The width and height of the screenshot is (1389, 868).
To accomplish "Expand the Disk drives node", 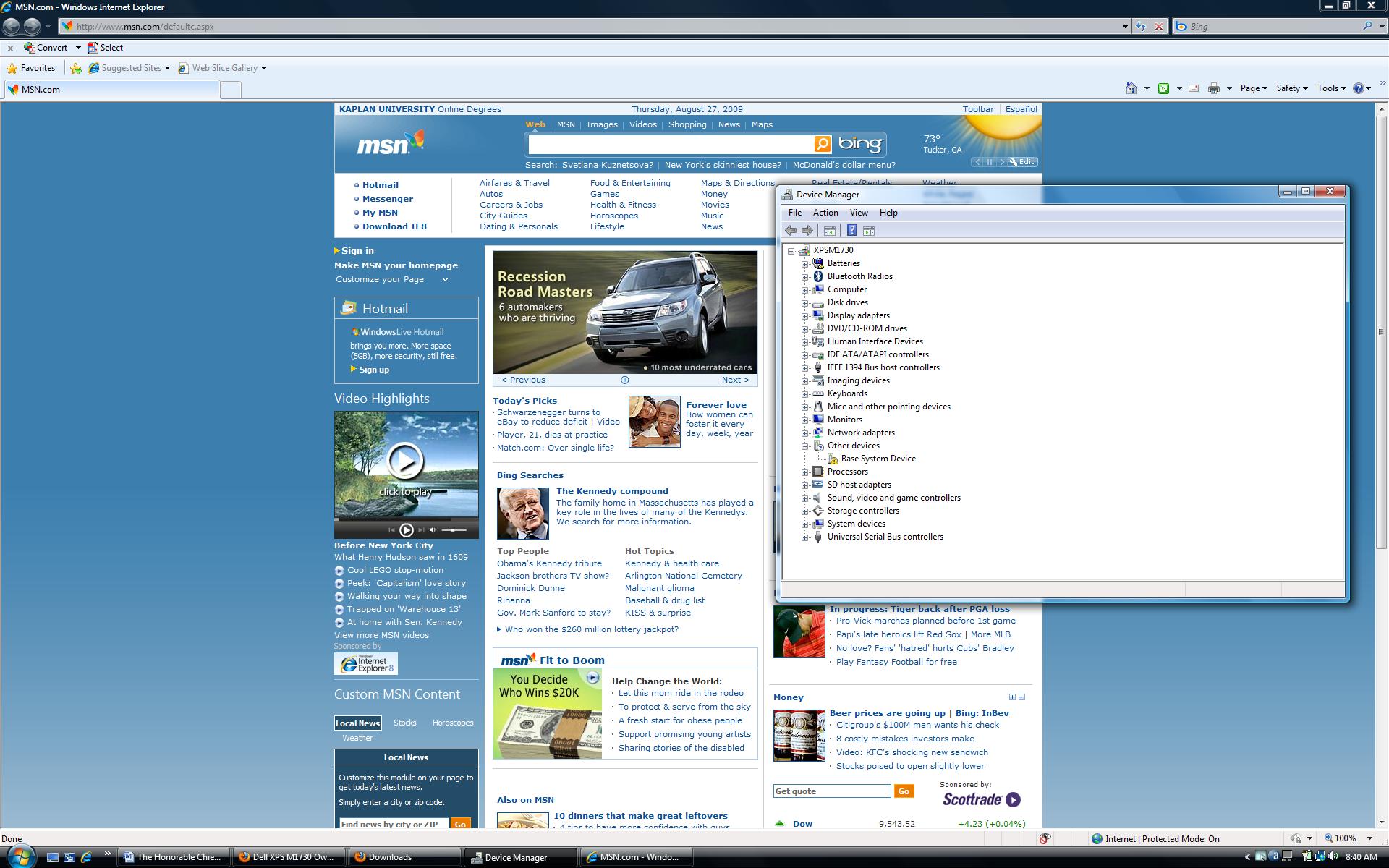I will 804,303.
